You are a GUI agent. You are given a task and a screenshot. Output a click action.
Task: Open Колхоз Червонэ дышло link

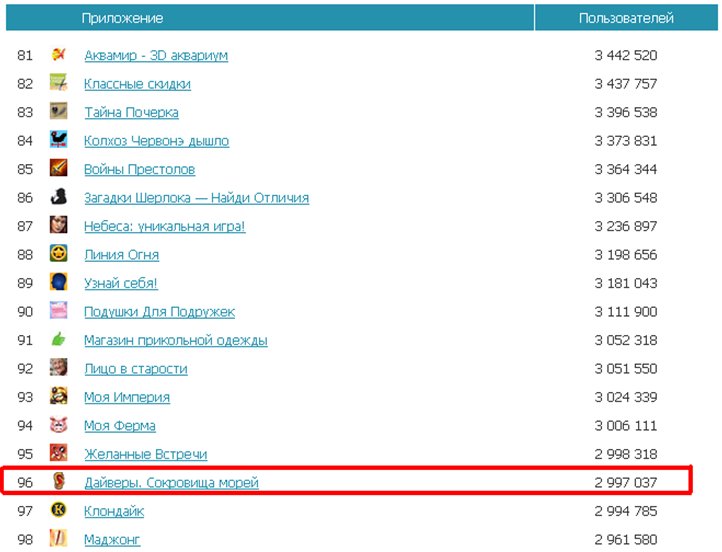157,141
